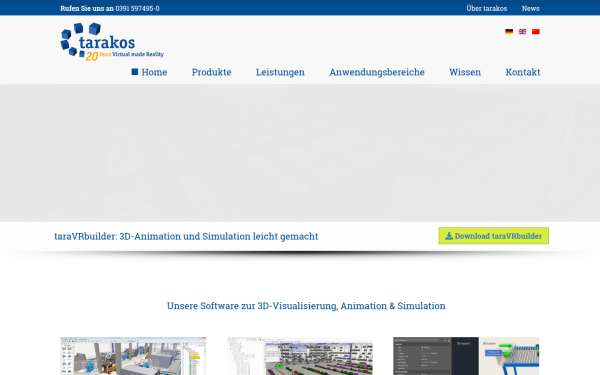The image size is (600, 375).
Task: Switch language via Chinese flag
Action: [536, 31]
